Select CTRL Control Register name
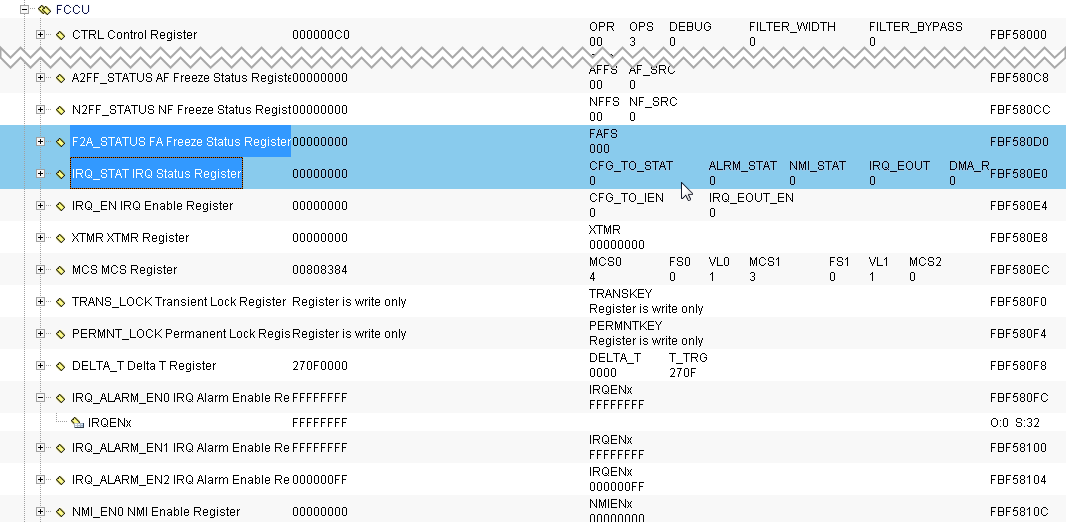This screenshot has height=522, width=1066. pos(135,35)
